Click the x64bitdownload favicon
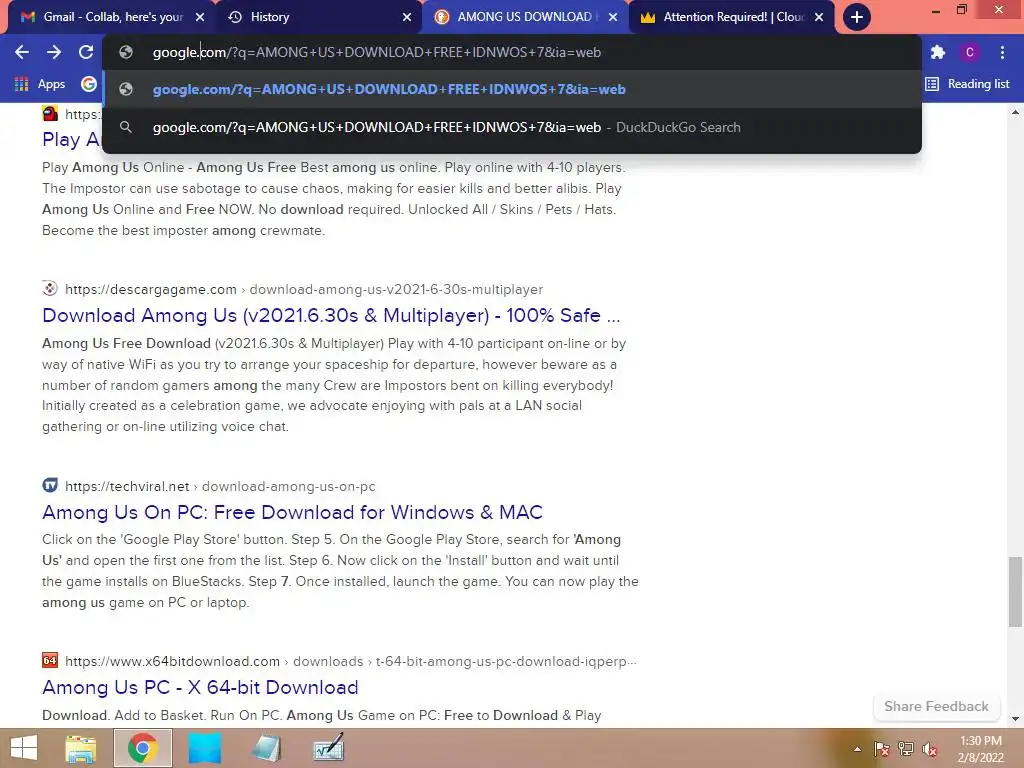1024x768 pixels. coord(50,660)
